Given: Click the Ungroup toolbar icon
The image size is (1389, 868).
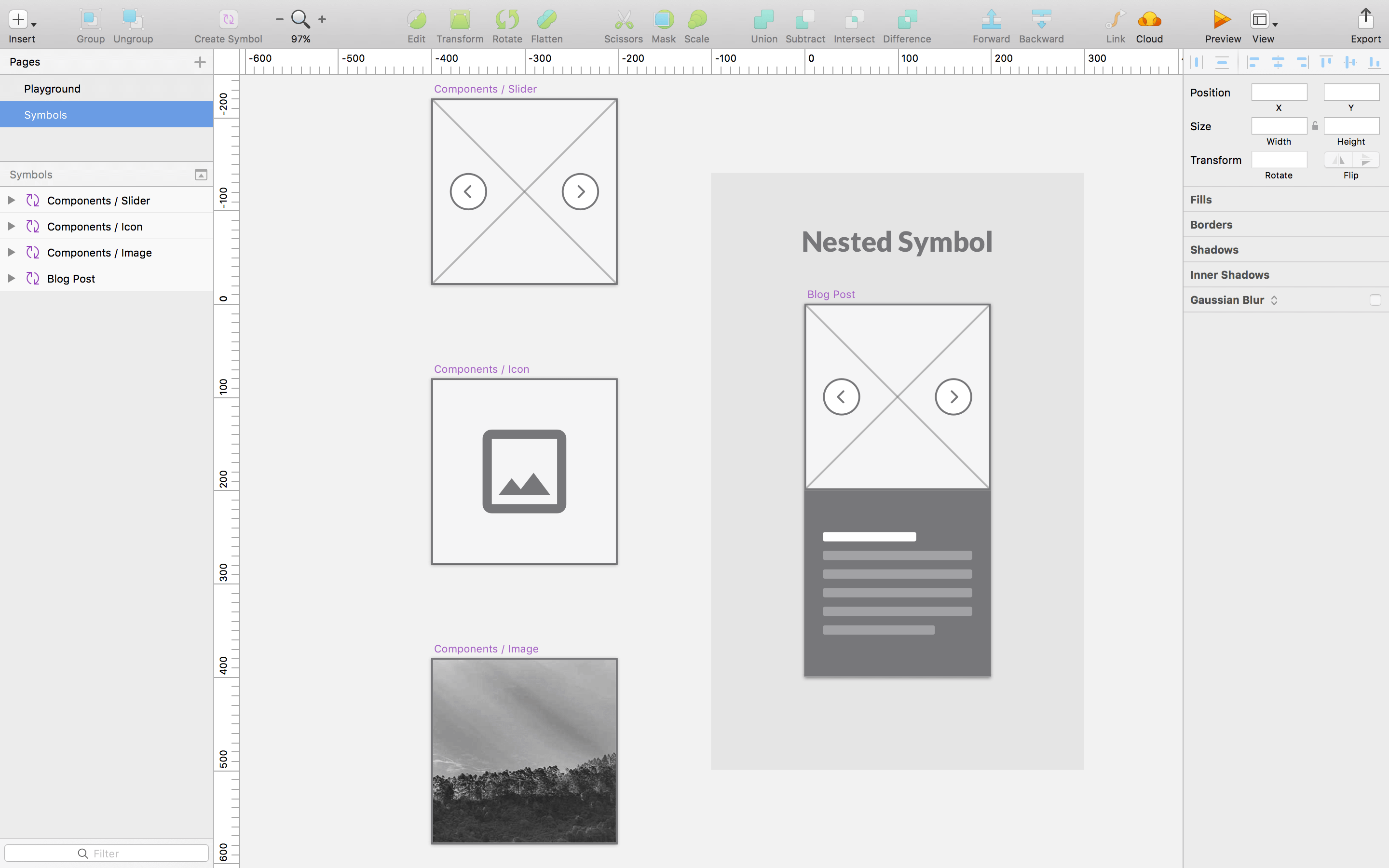Looking at the screenshot, I should (133, 20).
